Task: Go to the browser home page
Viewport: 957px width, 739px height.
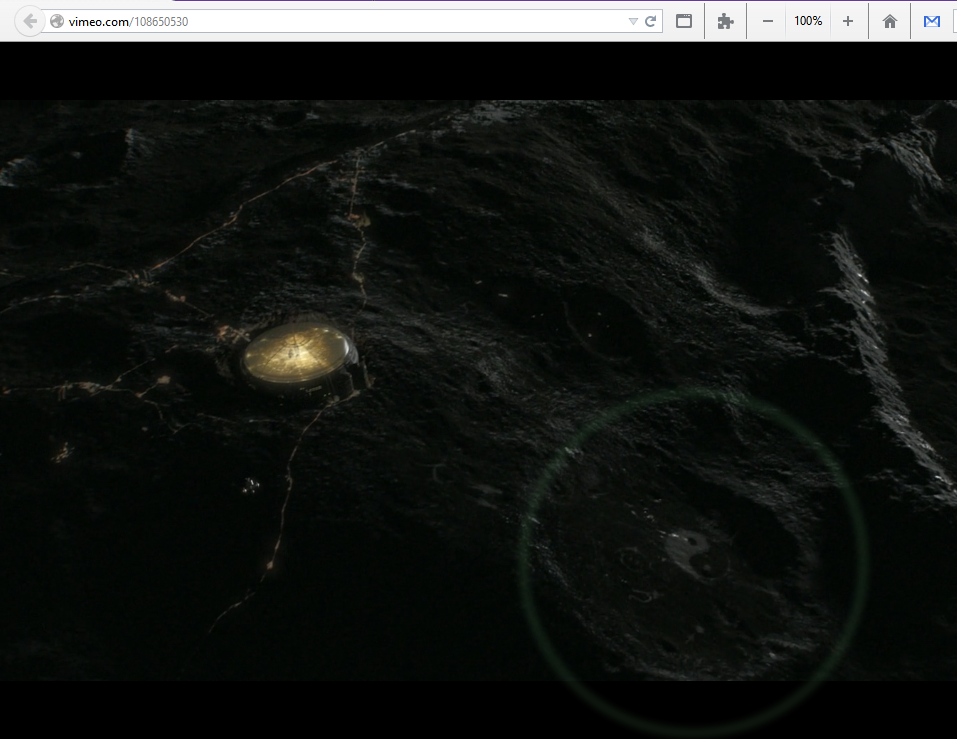Action: coord(890,21)
